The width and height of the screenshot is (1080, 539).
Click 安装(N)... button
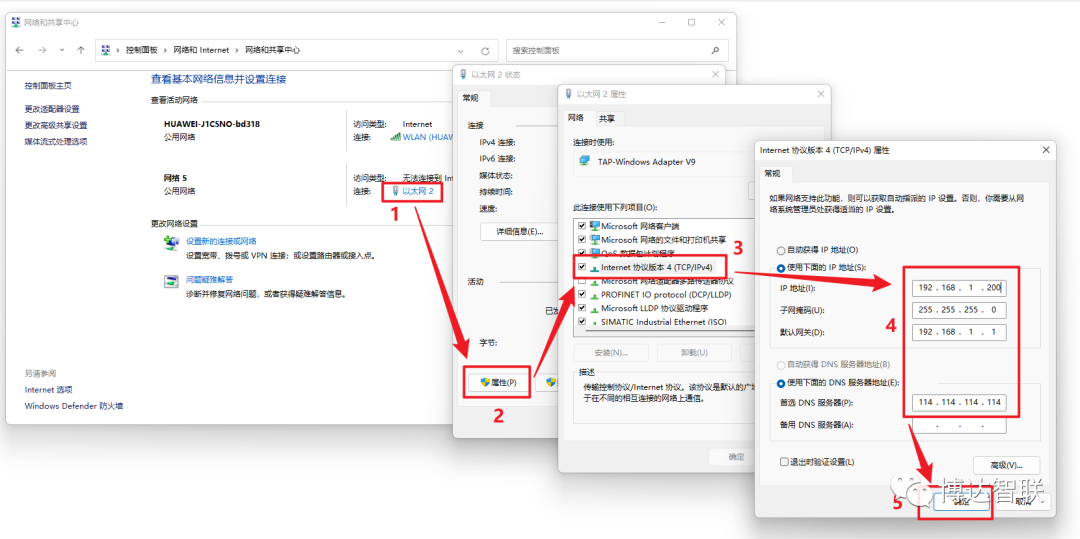[612, 352]
